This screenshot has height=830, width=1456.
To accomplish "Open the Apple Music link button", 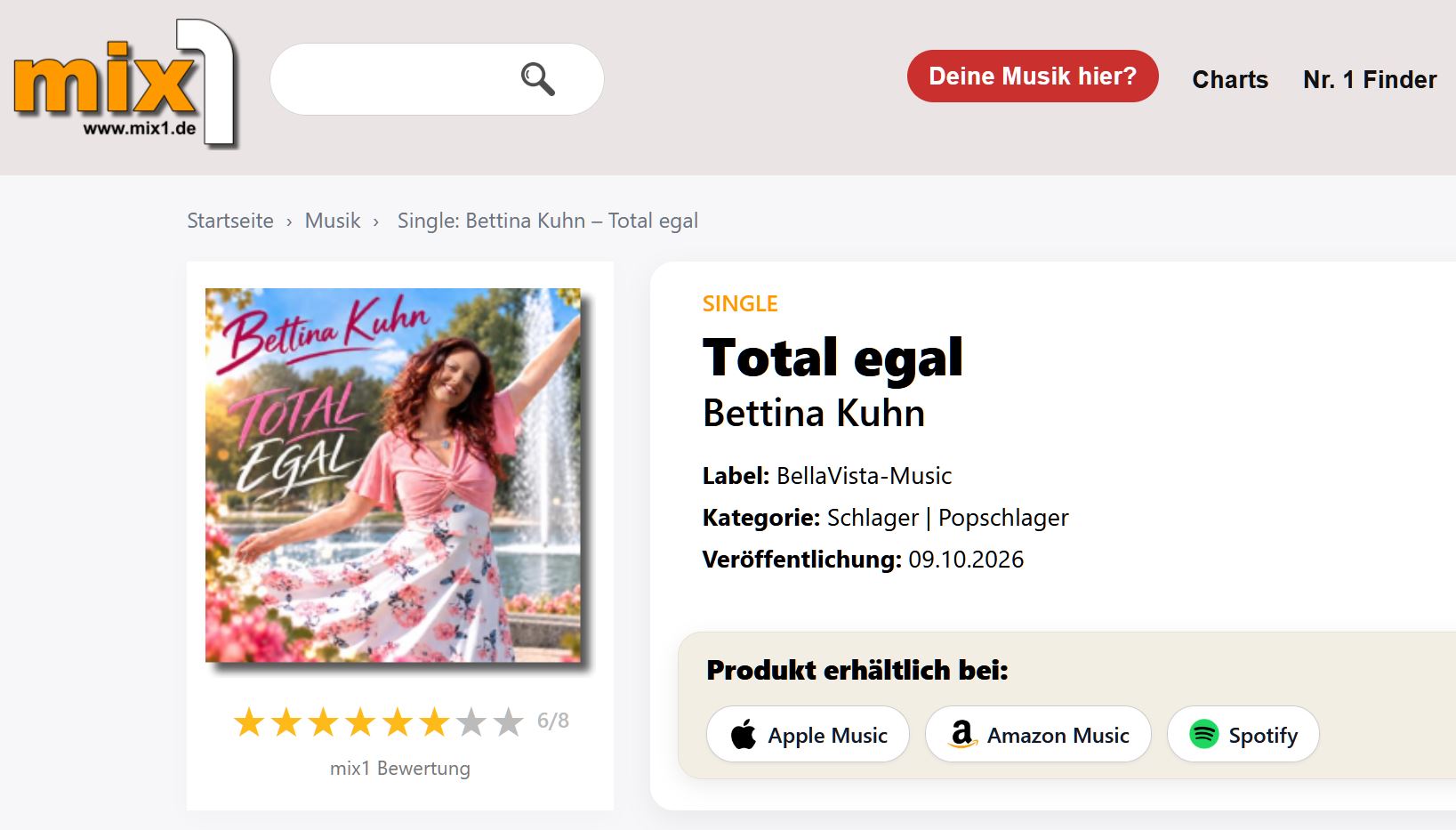I will 808,735.
